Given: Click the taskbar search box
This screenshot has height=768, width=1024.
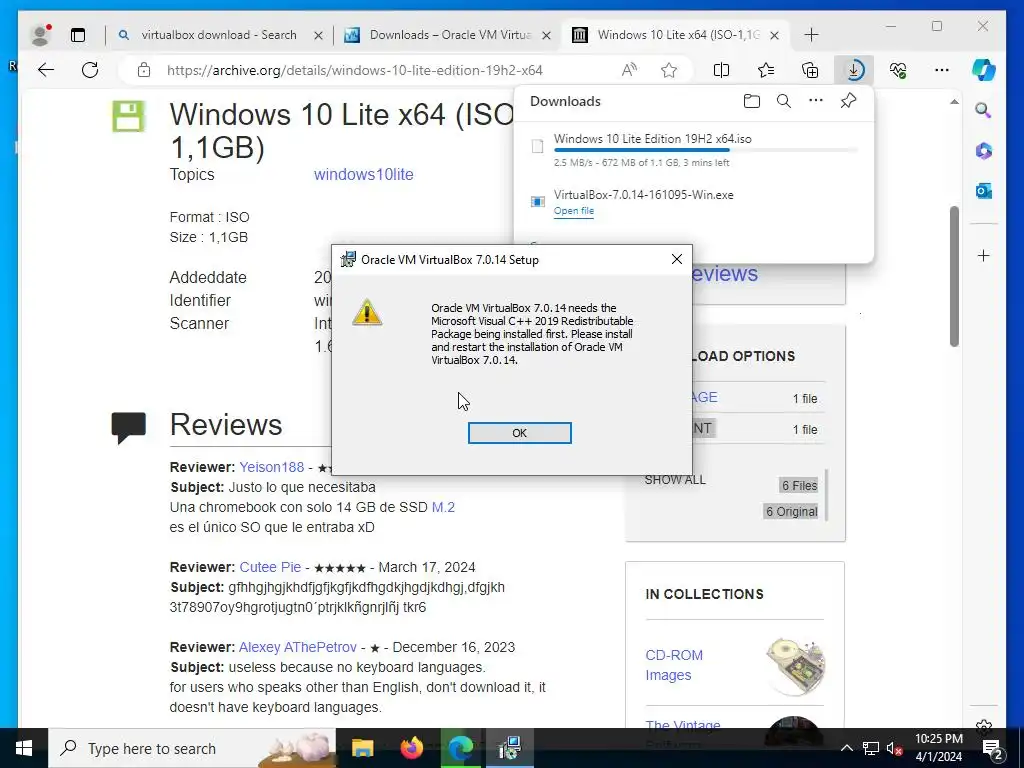Looking at the screenshot, I should (x=192, y=748).
